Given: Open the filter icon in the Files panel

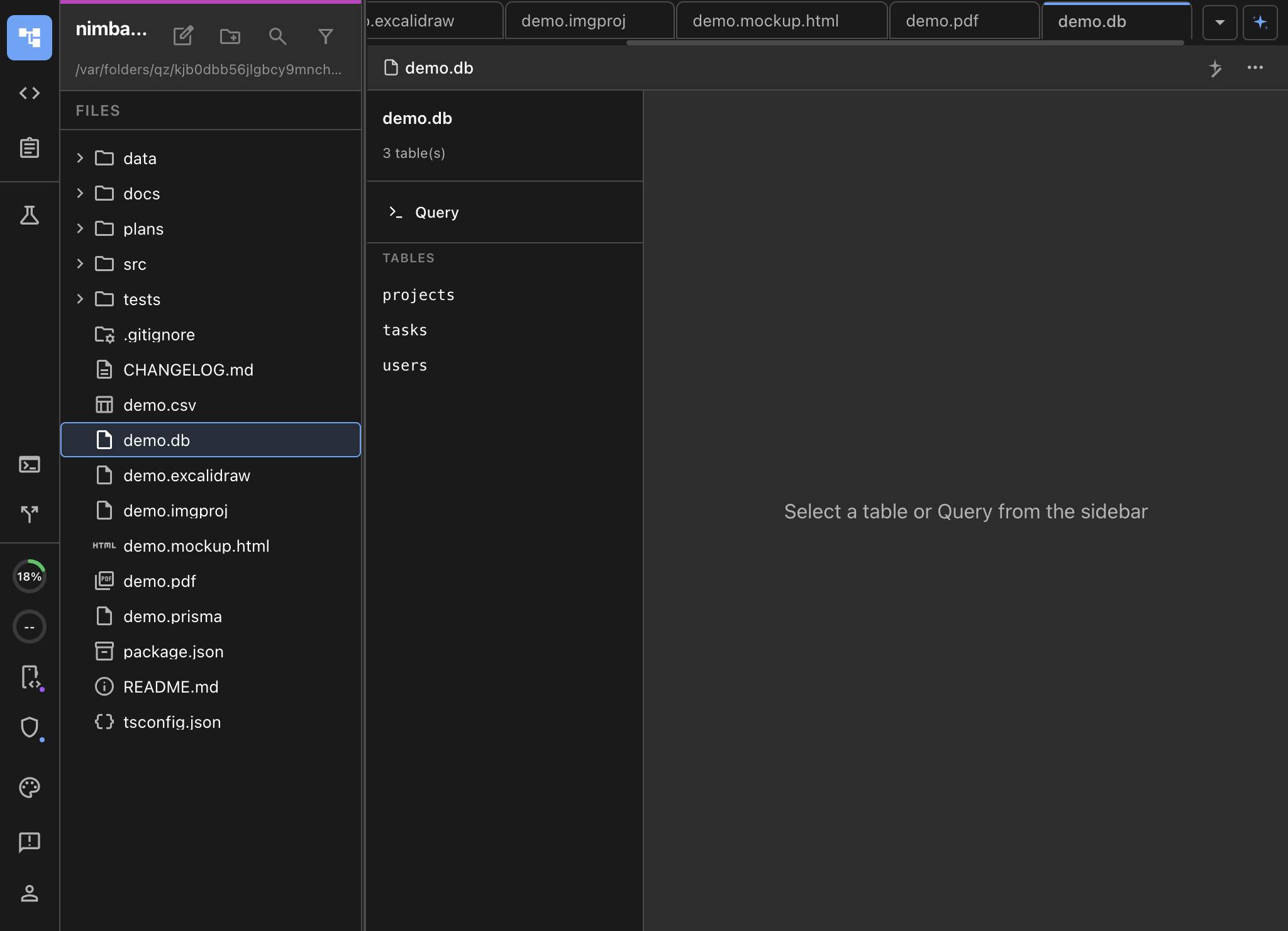Looking at the screenshot, I should point(326,36).
